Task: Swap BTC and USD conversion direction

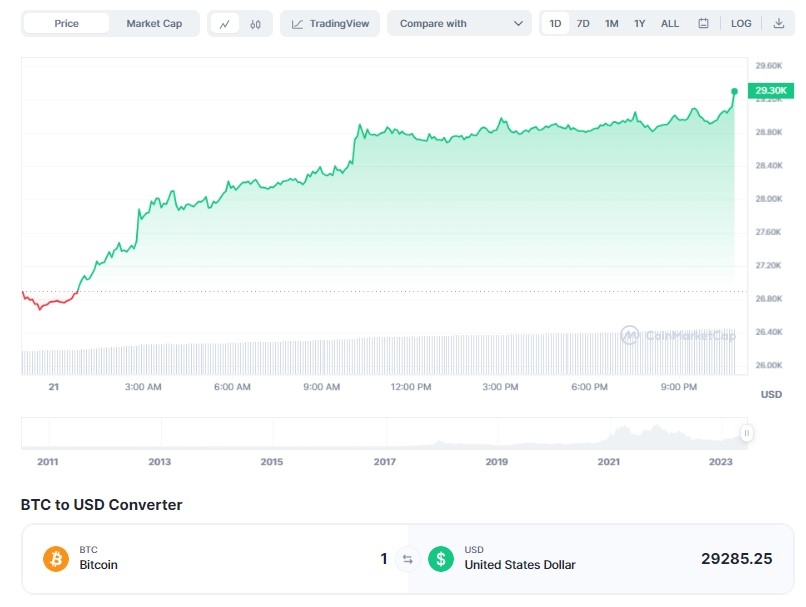Action: 408,559
